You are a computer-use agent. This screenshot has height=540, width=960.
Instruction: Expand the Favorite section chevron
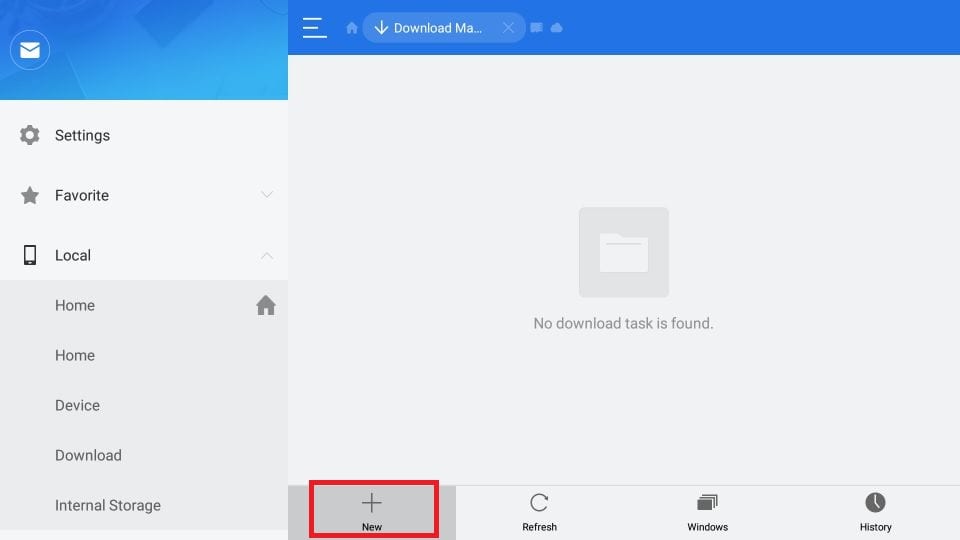click(266, 195)
